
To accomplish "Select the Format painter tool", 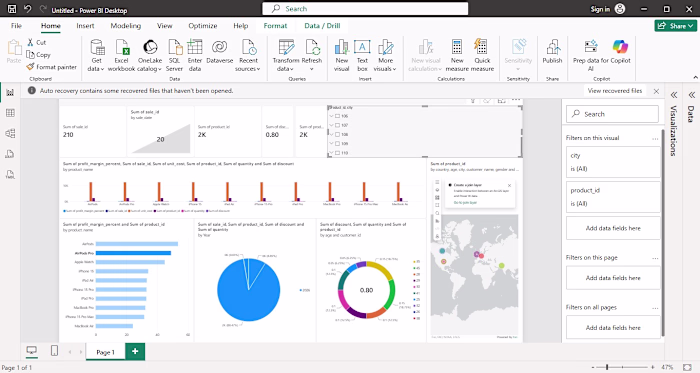I will tap(51, 67).
